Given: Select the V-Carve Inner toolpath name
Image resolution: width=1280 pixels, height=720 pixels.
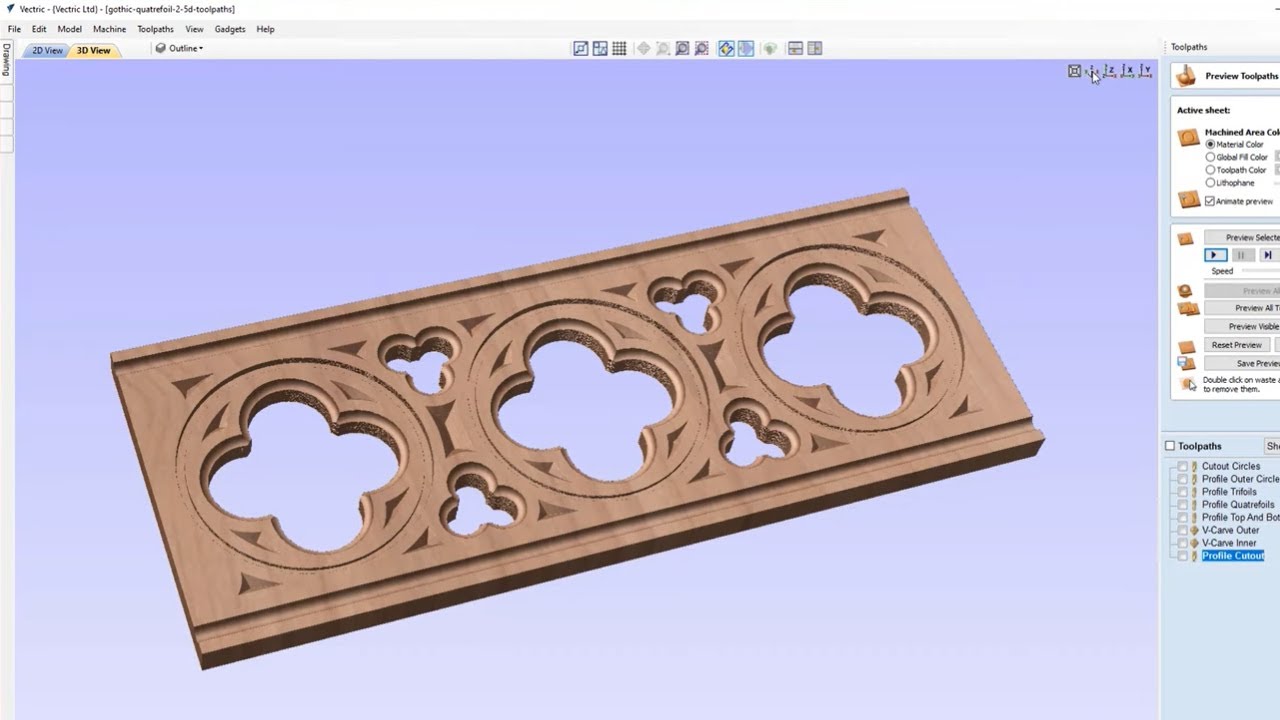Looking at the screenshot, I should 1229,543.
